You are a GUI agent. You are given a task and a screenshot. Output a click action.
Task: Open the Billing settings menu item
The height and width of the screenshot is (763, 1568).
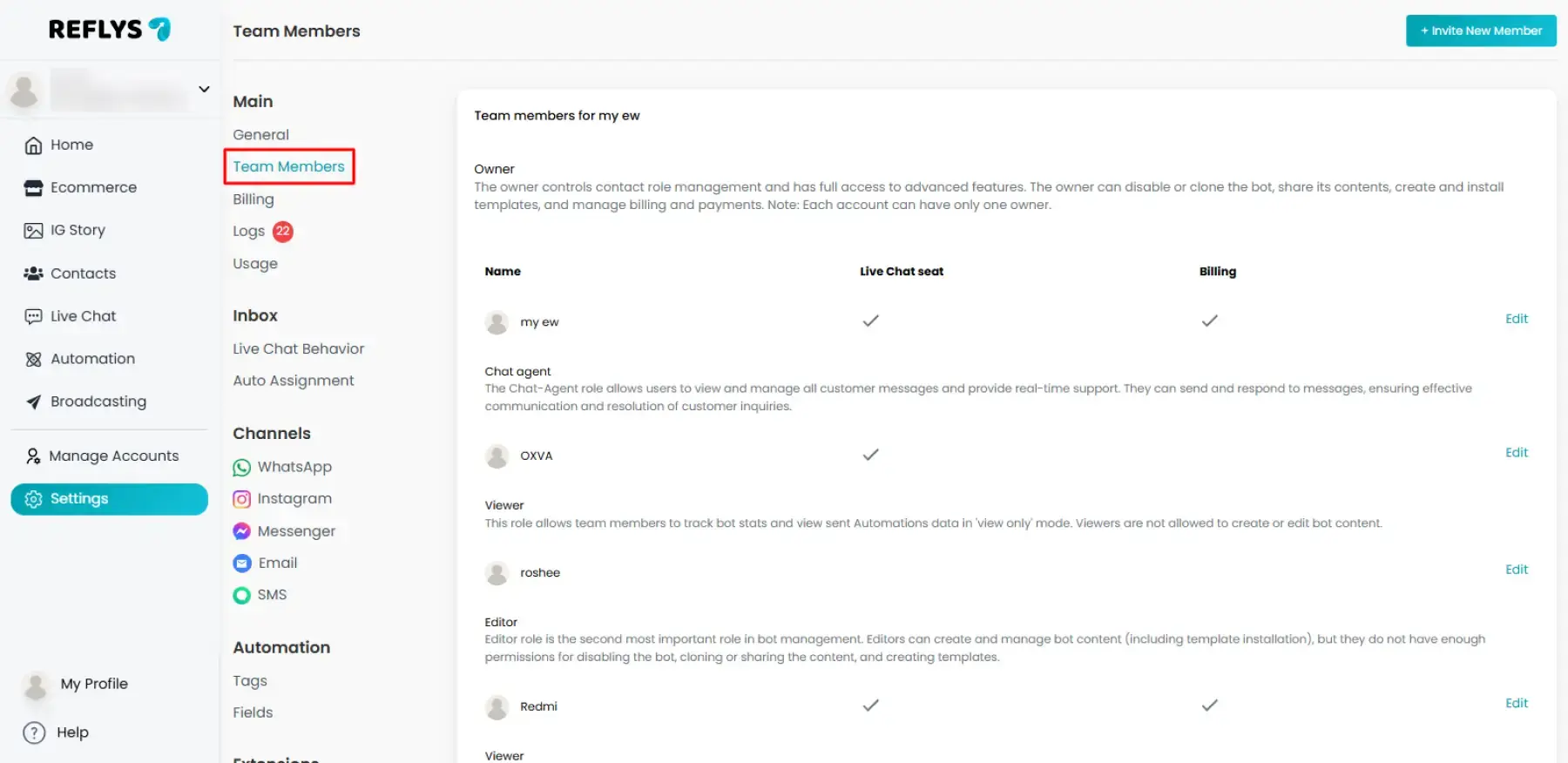pos(253,199)
